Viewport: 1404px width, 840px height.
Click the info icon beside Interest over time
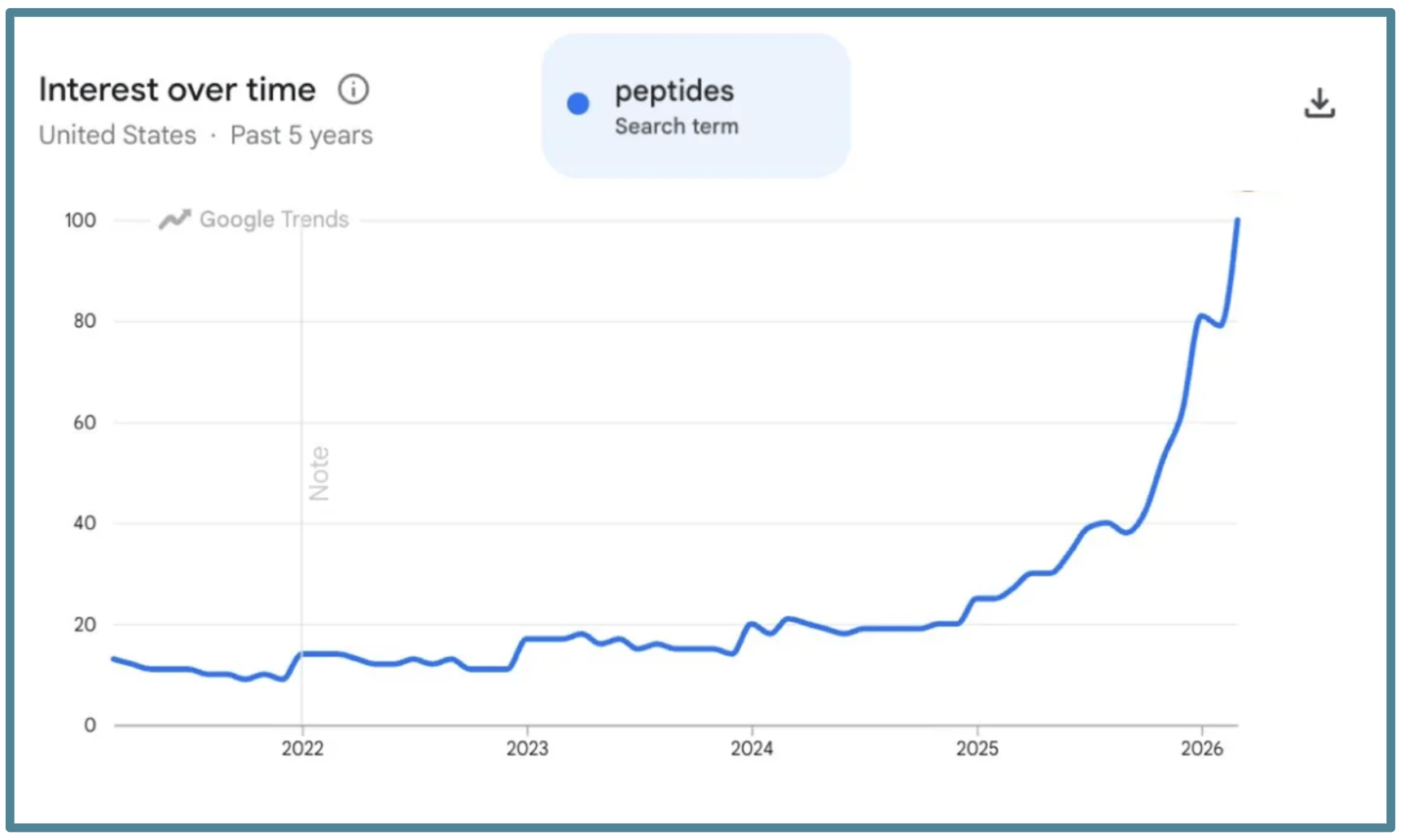click(353, 90)
